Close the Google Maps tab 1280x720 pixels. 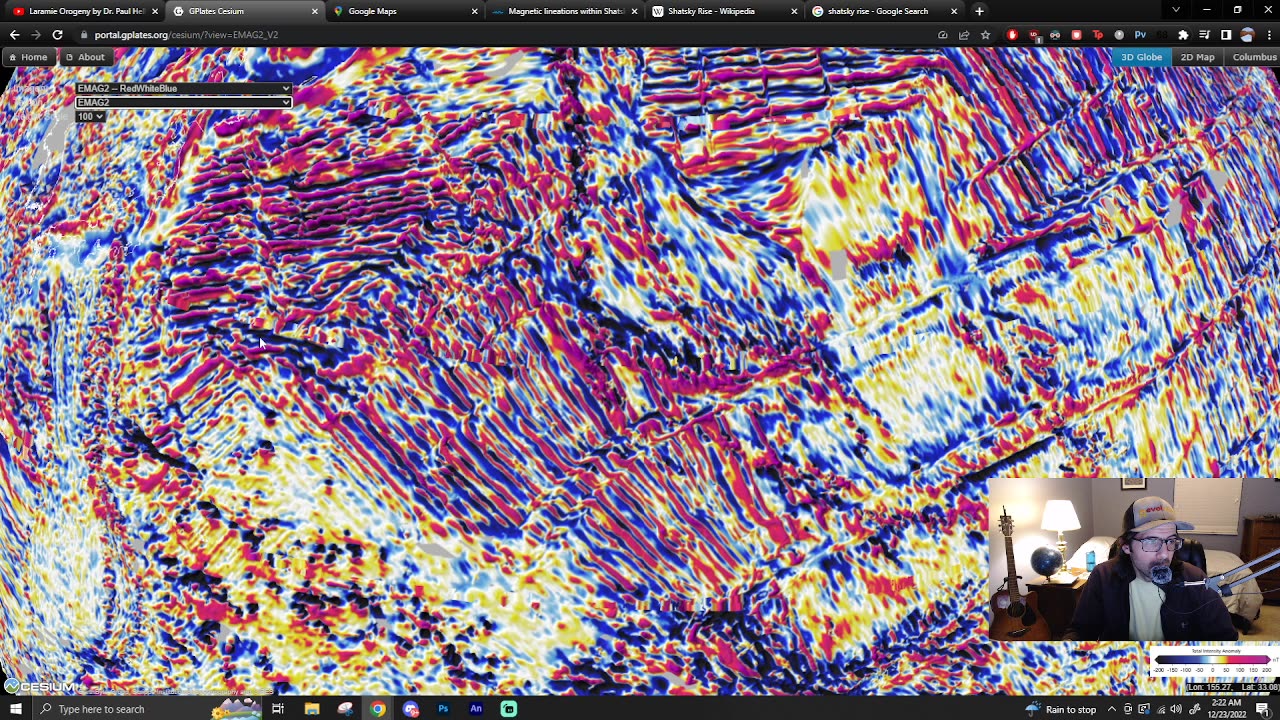475,11
